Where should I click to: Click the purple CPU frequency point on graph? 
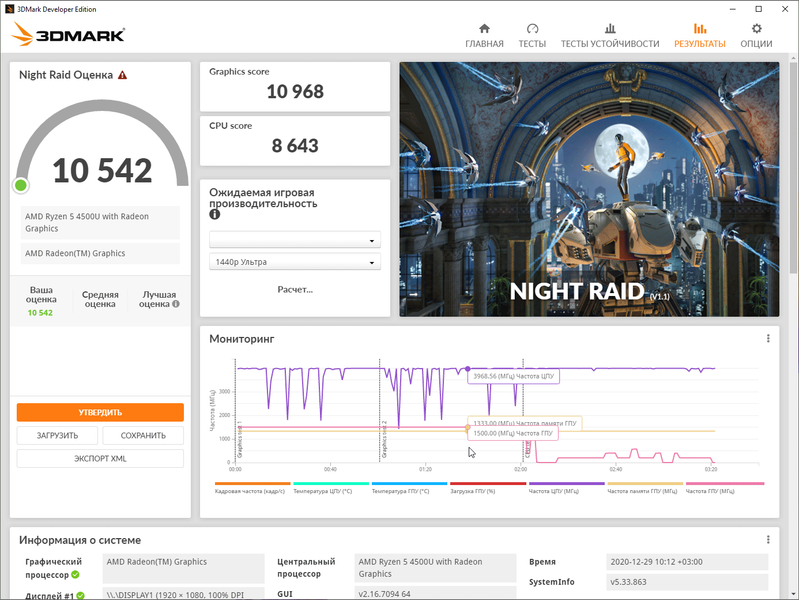click(x=468, y=369)
